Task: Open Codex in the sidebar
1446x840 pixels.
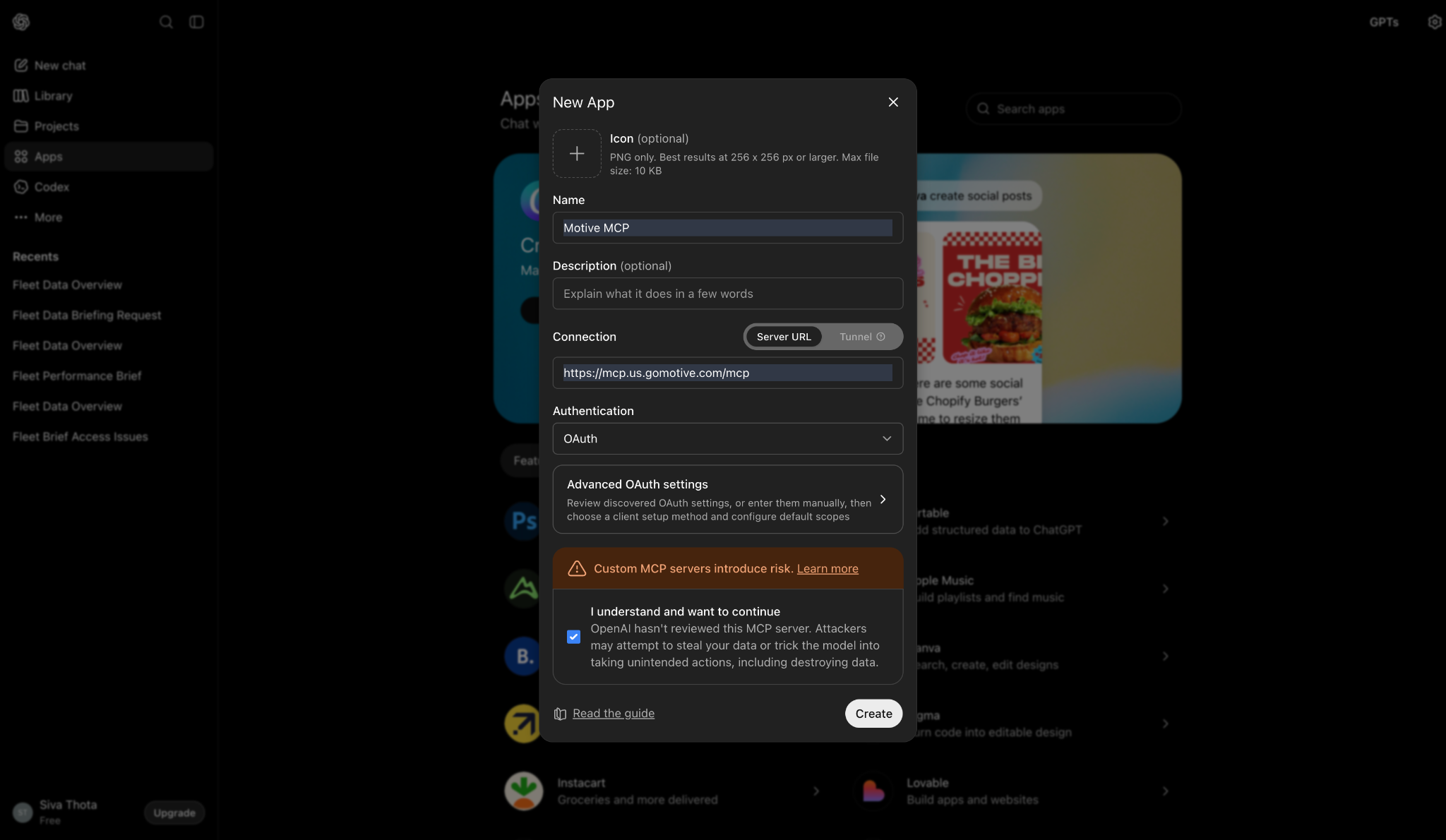Action: [x=108, y=187]
